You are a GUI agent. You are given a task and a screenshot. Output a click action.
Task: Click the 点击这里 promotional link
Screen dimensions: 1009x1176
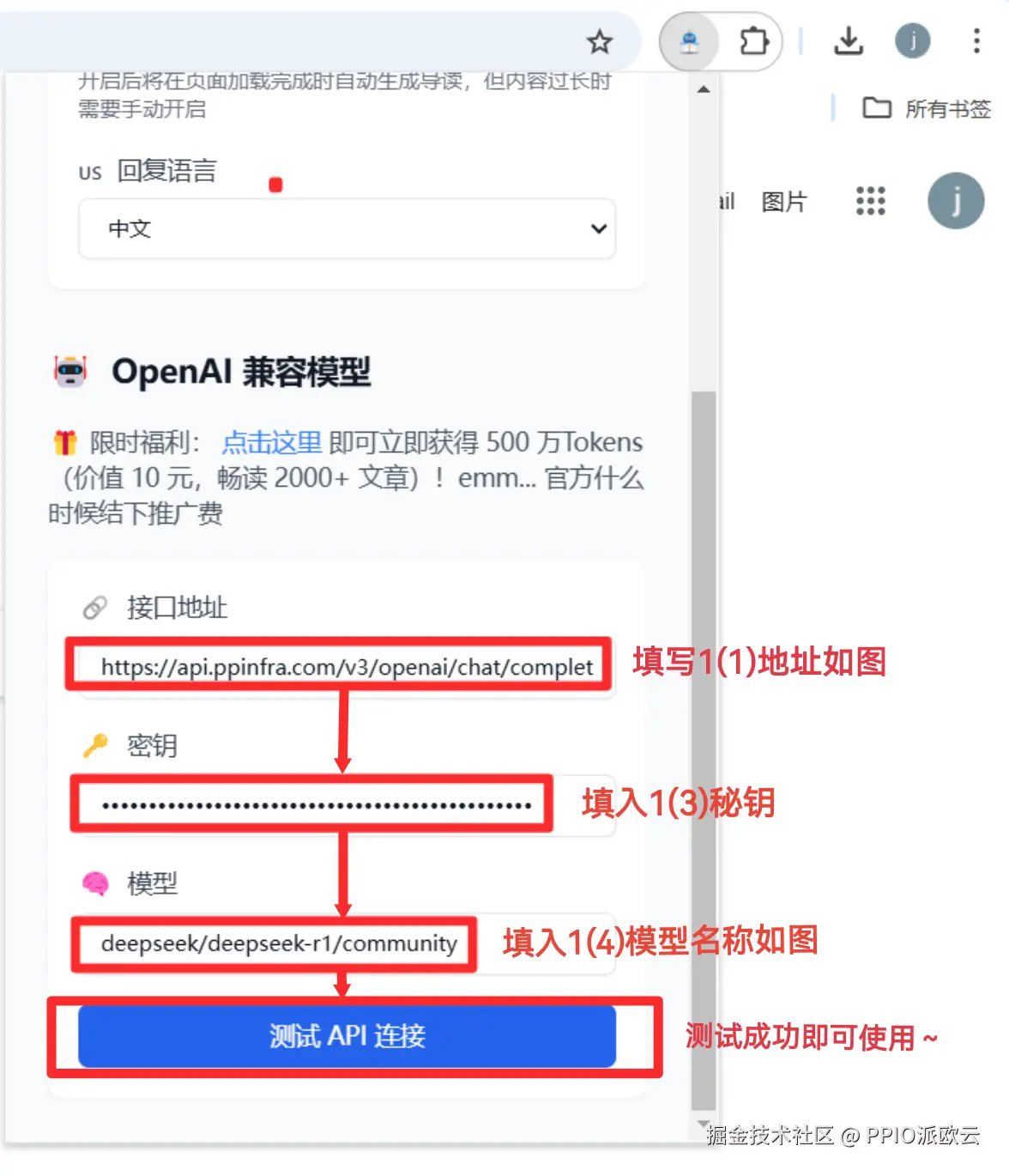[272, 442]
